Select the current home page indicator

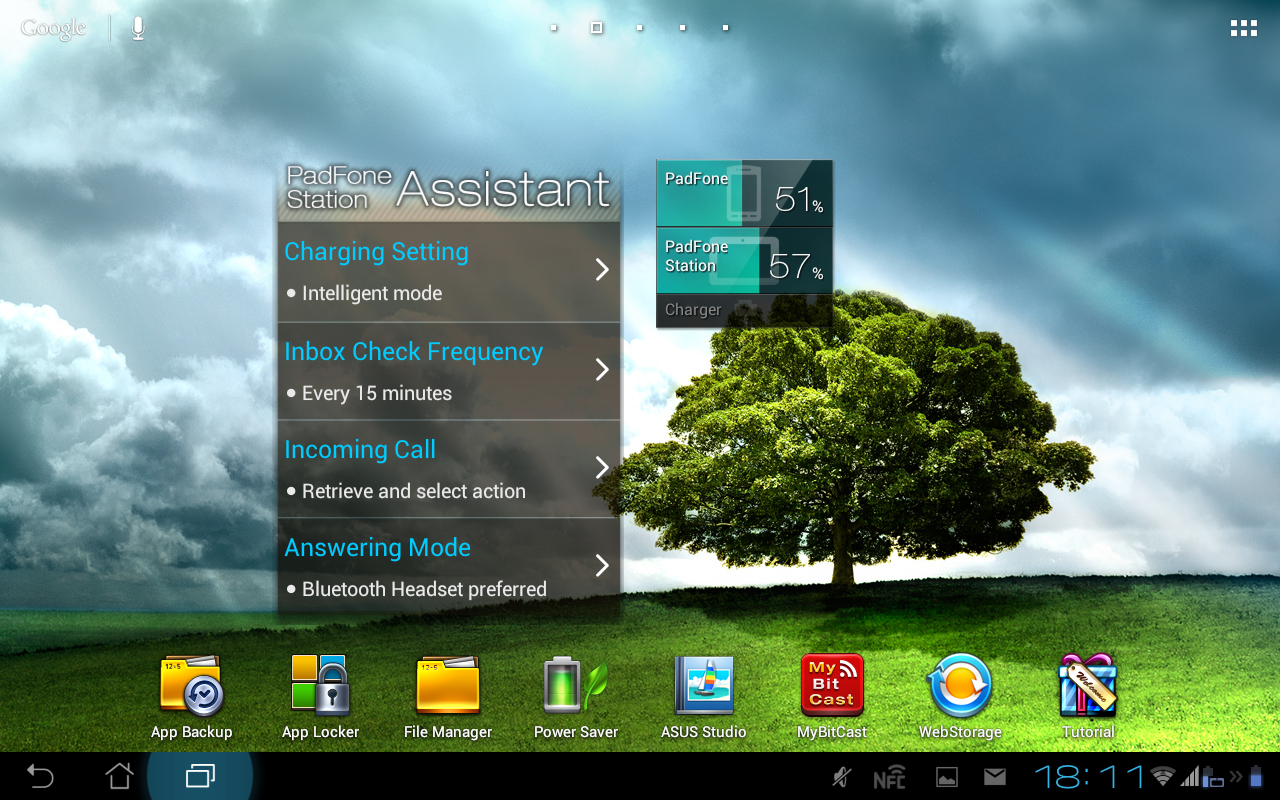(596, 28)
